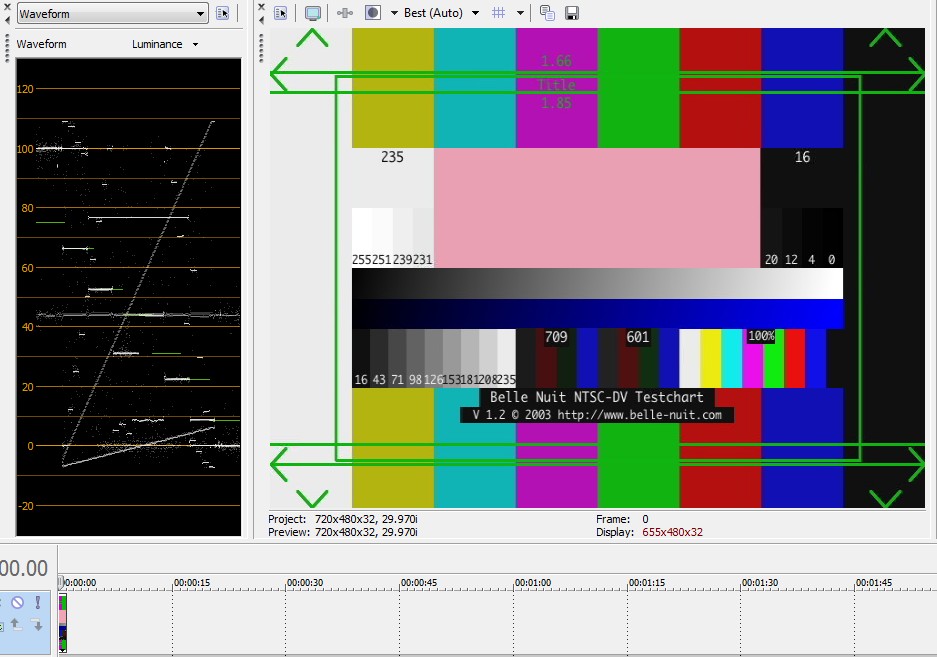The height and width of the screenshot is (657, 937).
Task: Click the 709 label in the test chart
Action: [556, 337]
